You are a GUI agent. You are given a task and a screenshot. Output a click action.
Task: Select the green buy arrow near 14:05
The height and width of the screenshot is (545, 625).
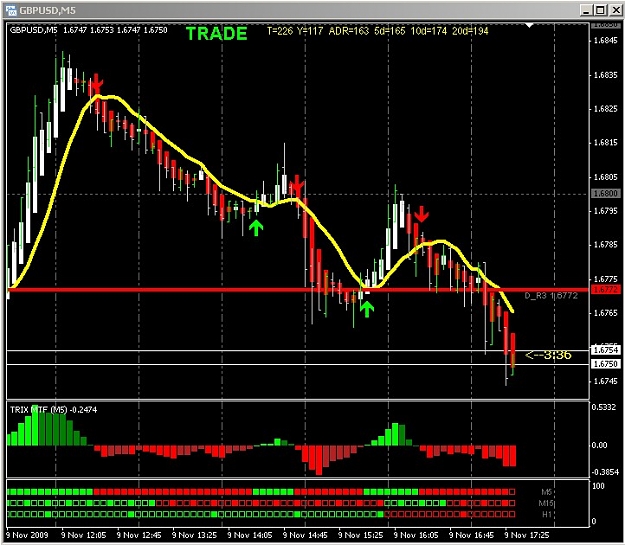point(256,228)
